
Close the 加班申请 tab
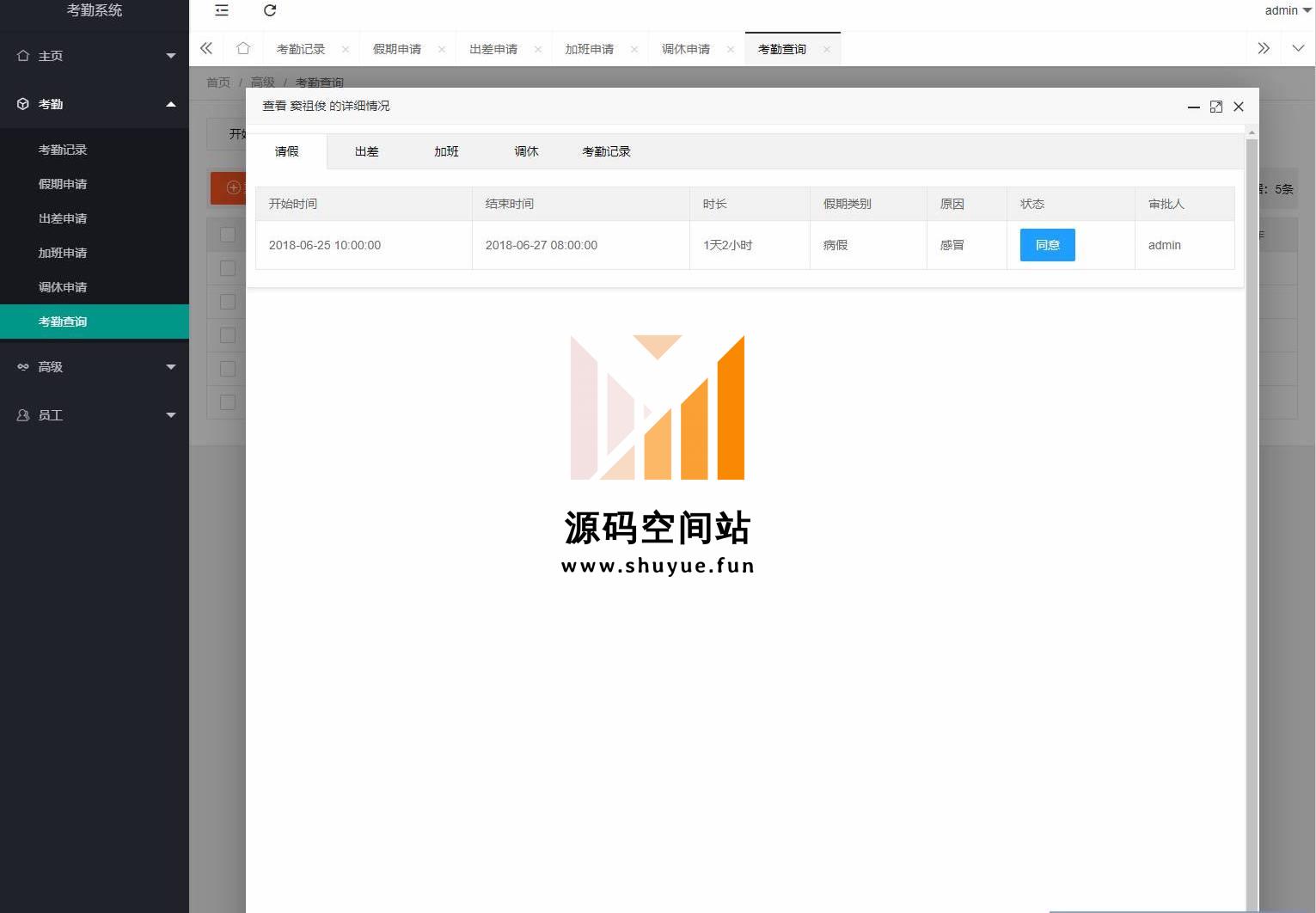point(634,49)
